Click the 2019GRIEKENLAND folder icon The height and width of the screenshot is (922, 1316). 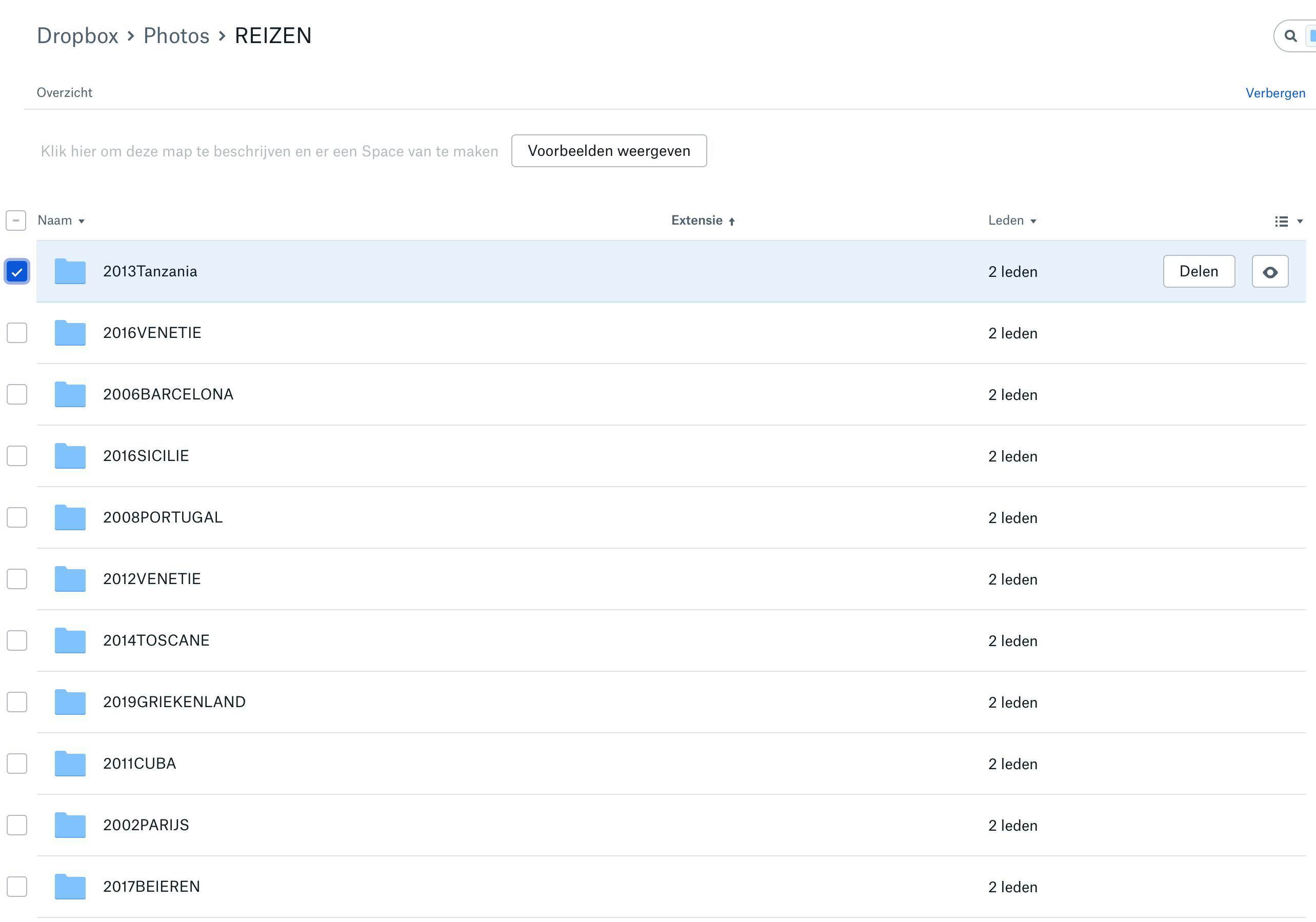tap(70, 702)
